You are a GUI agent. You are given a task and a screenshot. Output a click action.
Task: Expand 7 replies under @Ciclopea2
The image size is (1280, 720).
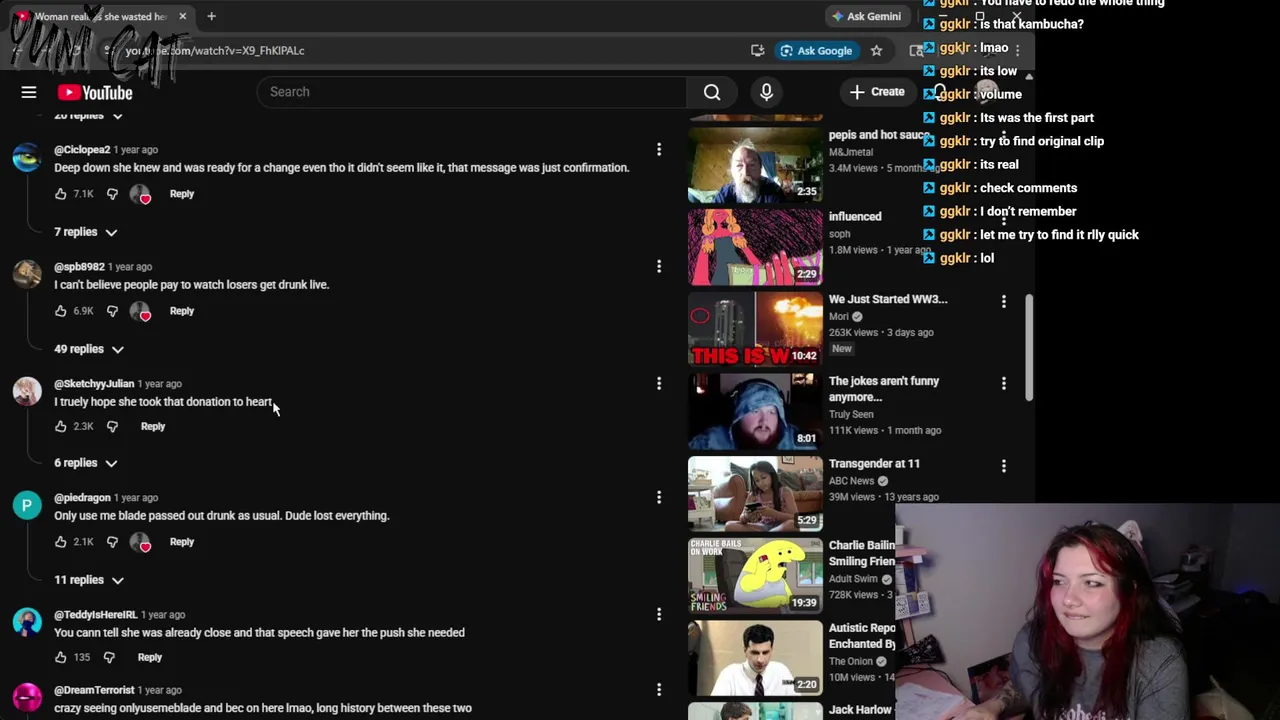[x=85, y=232]
